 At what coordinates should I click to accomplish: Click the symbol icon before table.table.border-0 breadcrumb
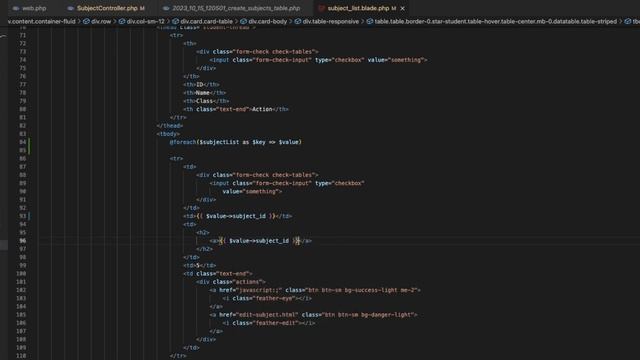click(369, 21)
